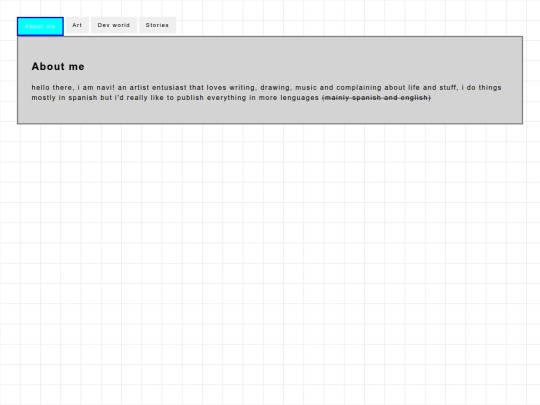Open the Dev world tab
The image size is (540, 405).
click(x=114, y=25)
